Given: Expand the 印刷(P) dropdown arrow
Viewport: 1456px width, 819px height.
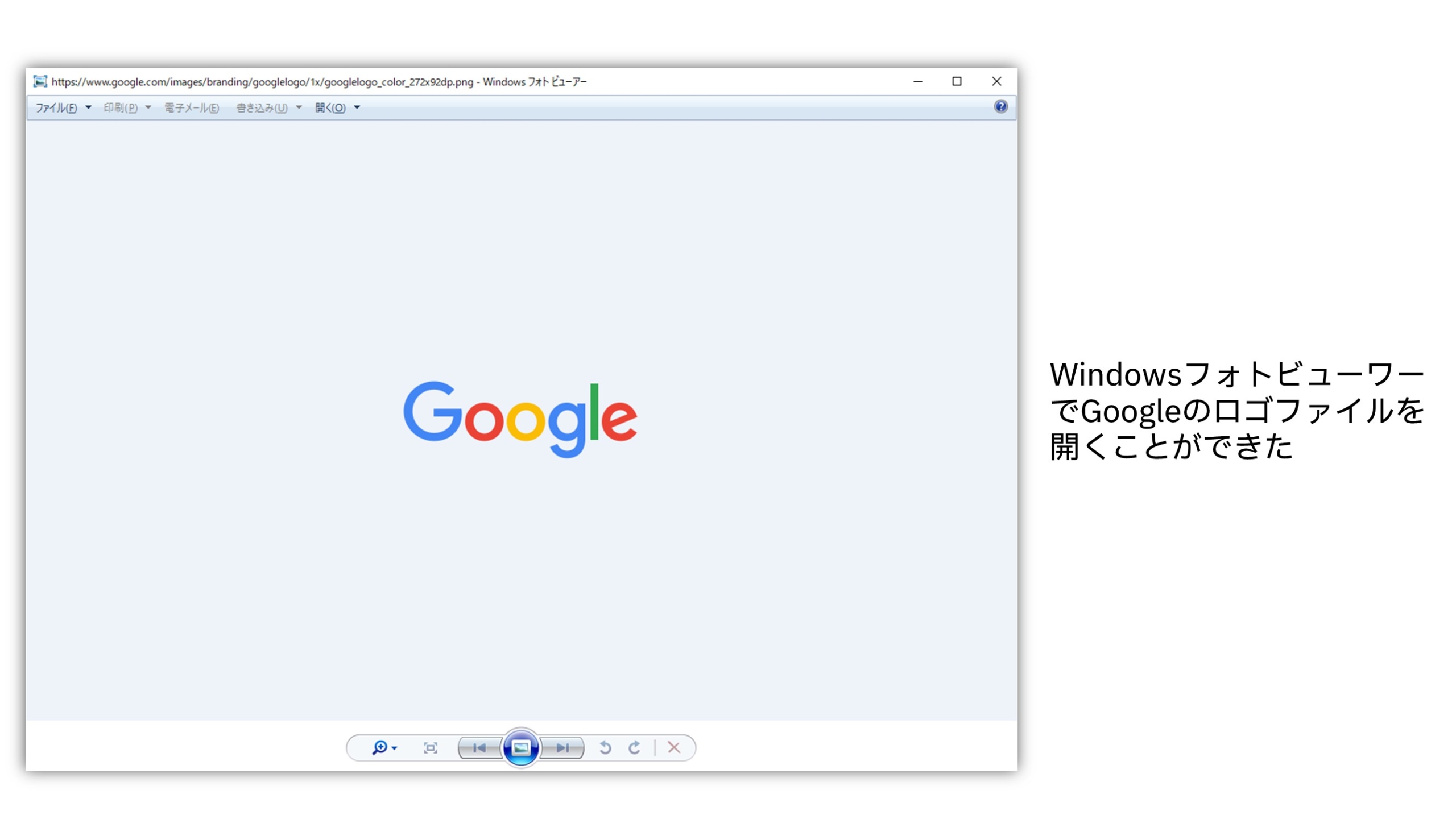Looking at the screenshot, I should (148, 107).
